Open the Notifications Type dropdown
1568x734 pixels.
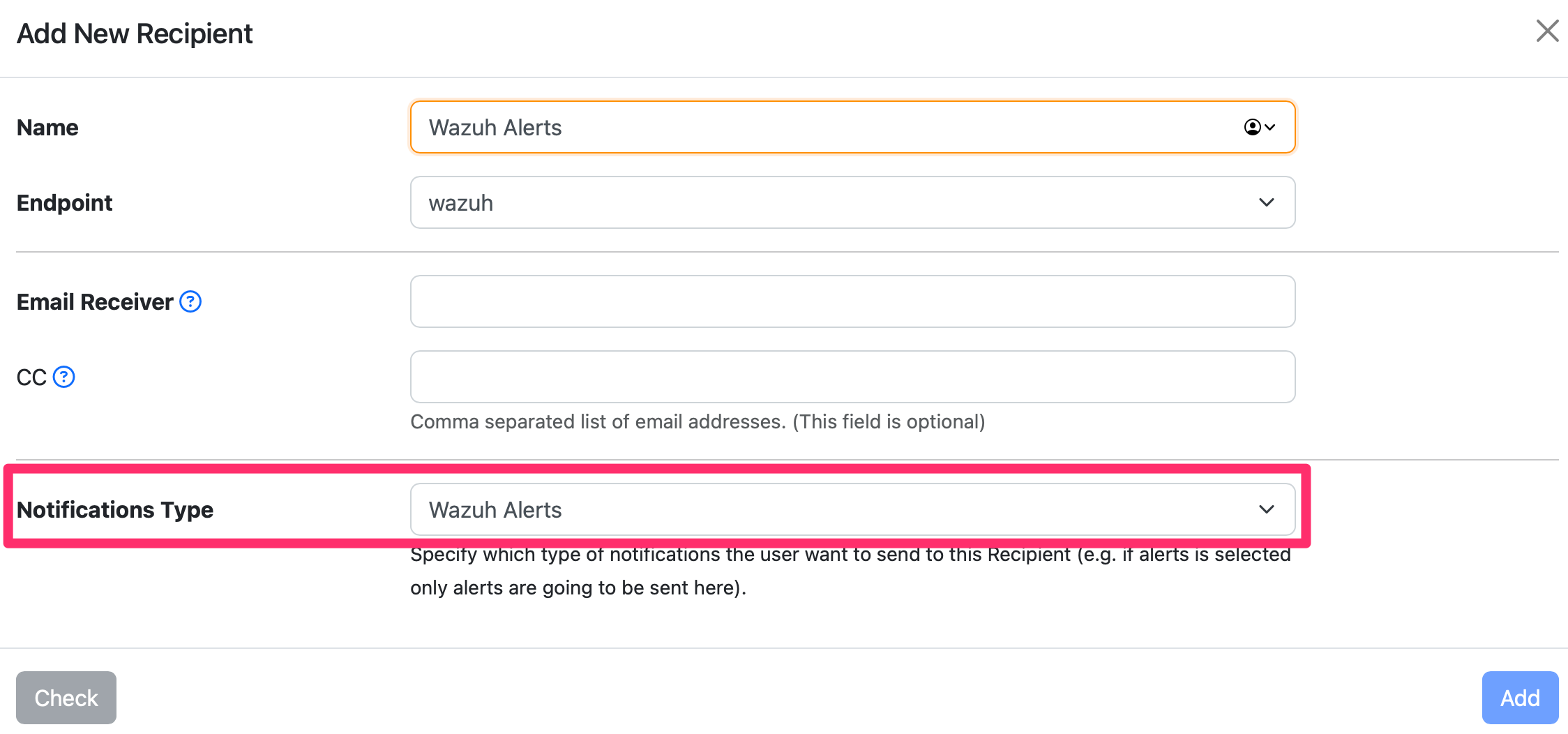click(852, 509)
